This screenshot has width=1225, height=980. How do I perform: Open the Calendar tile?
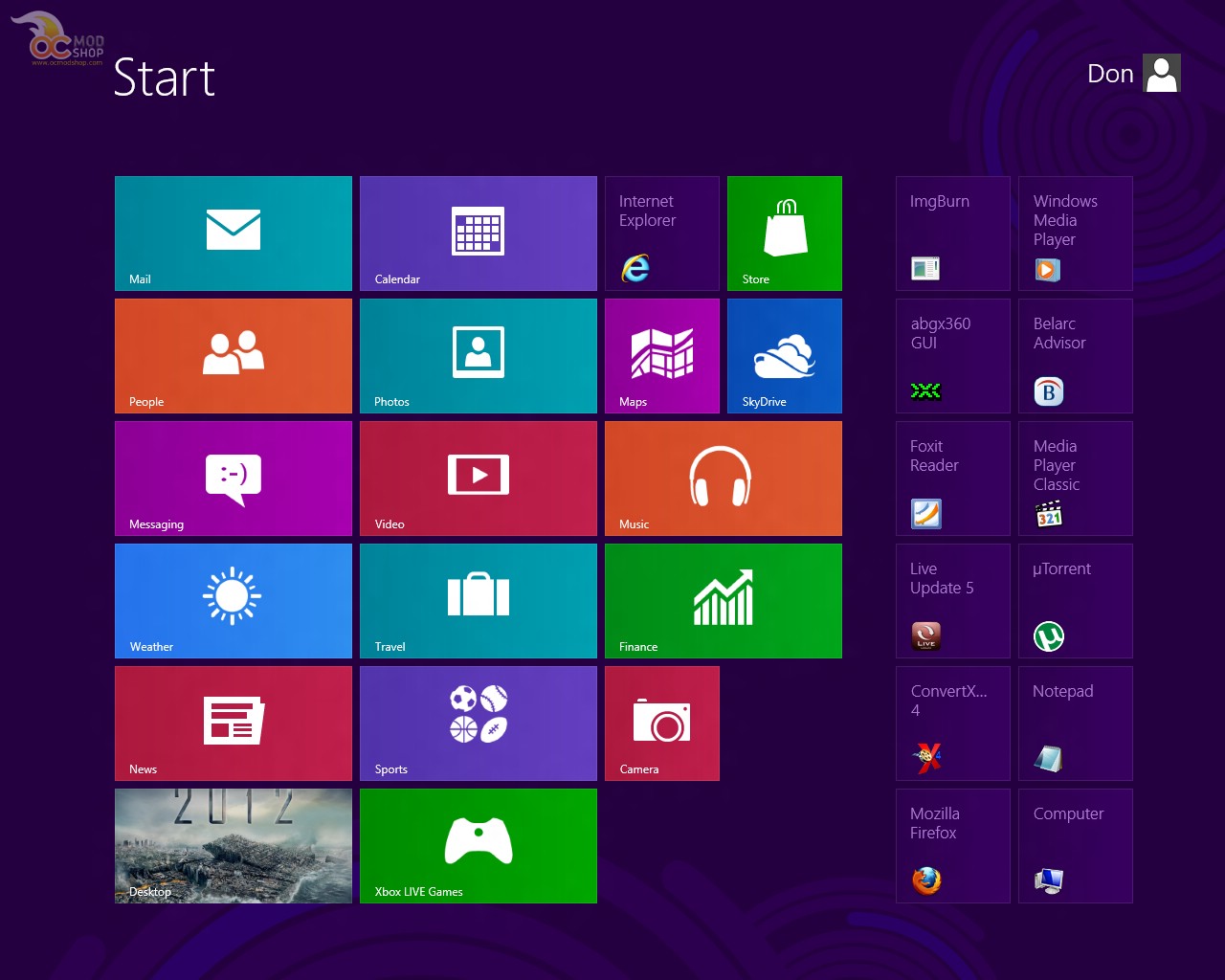coord(479,234)
